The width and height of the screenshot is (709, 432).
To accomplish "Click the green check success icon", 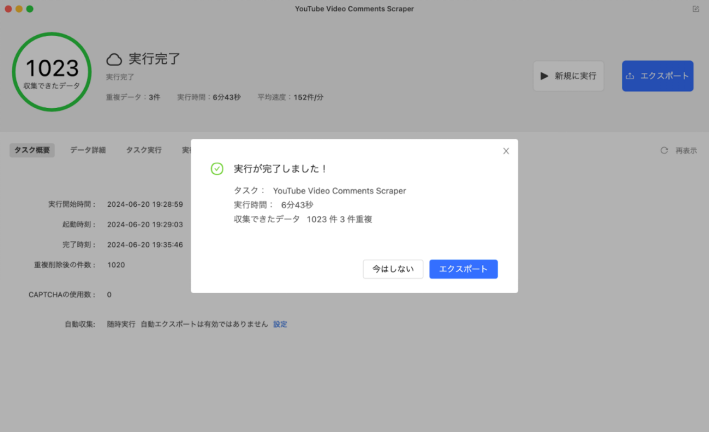I will (217, 169).
